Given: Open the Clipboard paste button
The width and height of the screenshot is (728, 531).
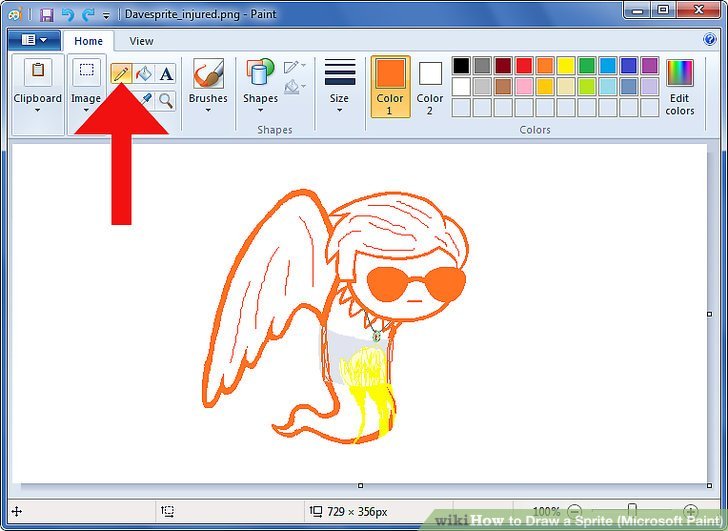Looking at the screenshot, I should tap(38, 86).
